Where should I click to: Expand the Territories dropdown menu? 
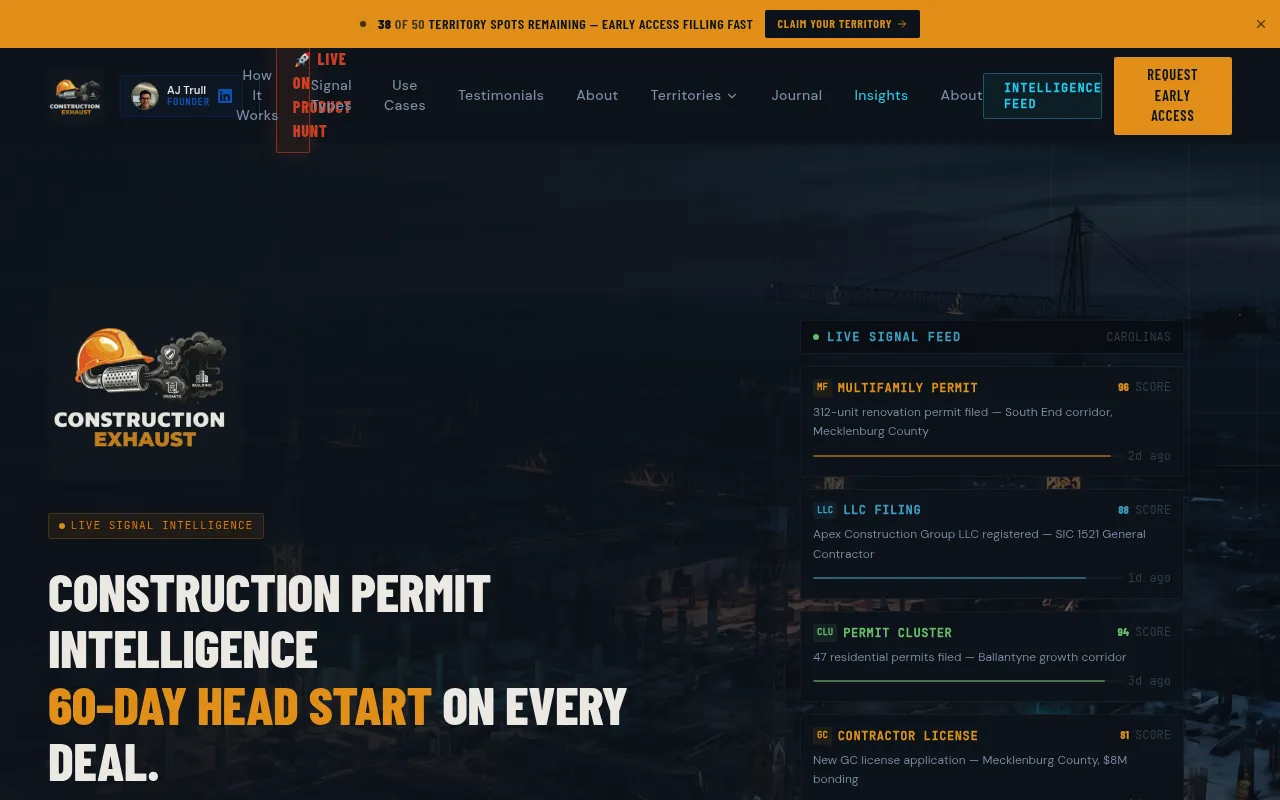694,95
